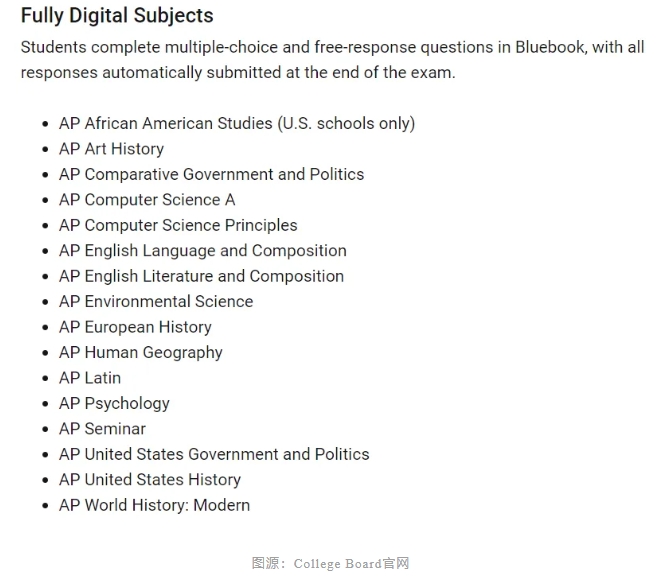The image size is (666, 578).
Task: Click the word Bluebook in the description
Action: point(550,47)
